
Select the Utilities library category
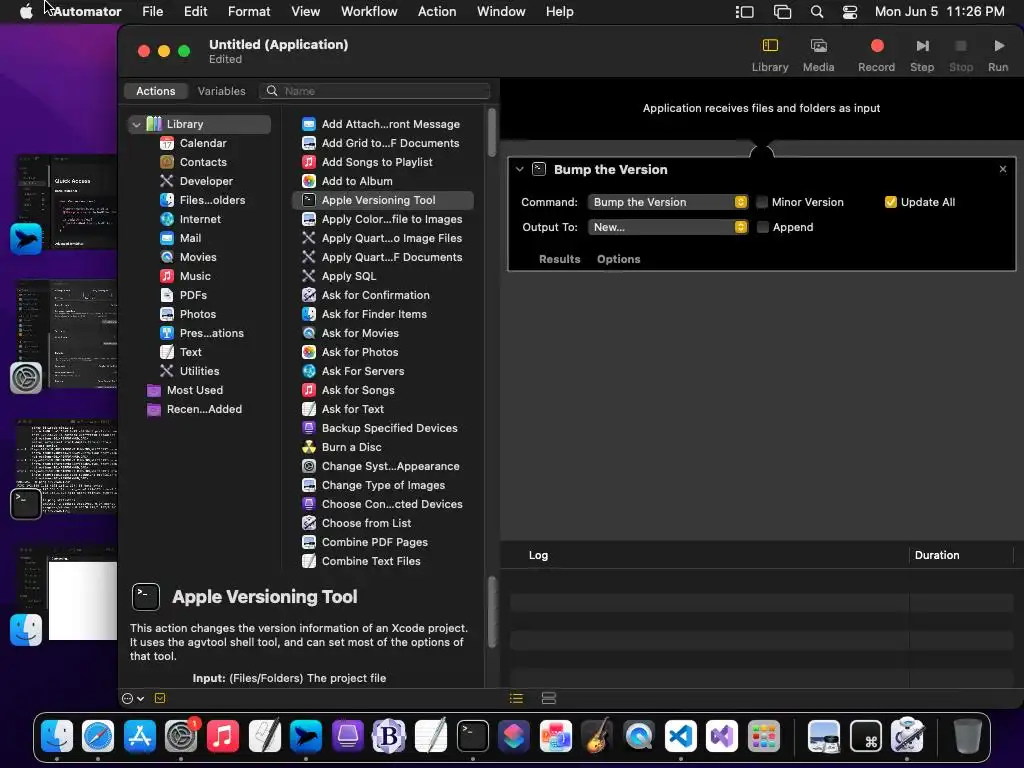(x=199, y=371)
